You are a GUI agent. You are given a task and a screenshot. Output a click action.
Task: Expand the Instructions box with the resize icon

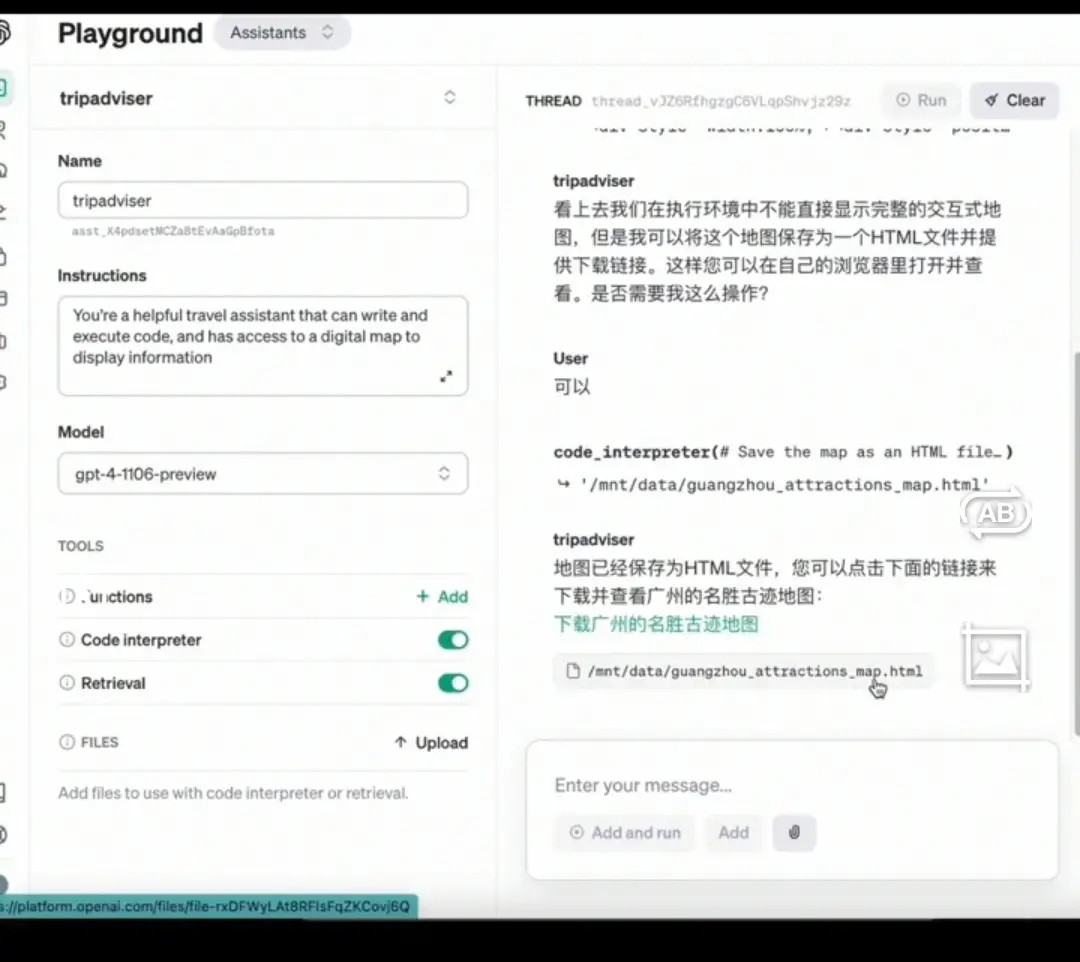point(446,377)
